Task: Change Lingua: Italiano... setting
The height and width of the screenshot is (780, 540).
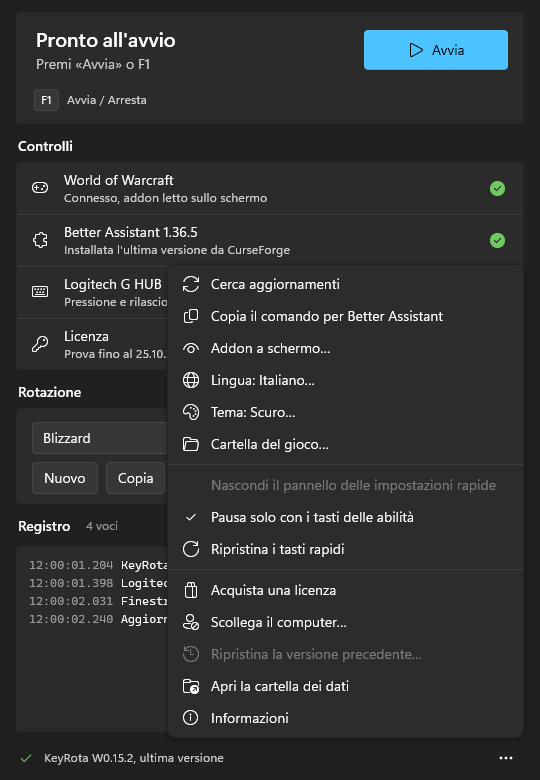Action: coord(346,381)
